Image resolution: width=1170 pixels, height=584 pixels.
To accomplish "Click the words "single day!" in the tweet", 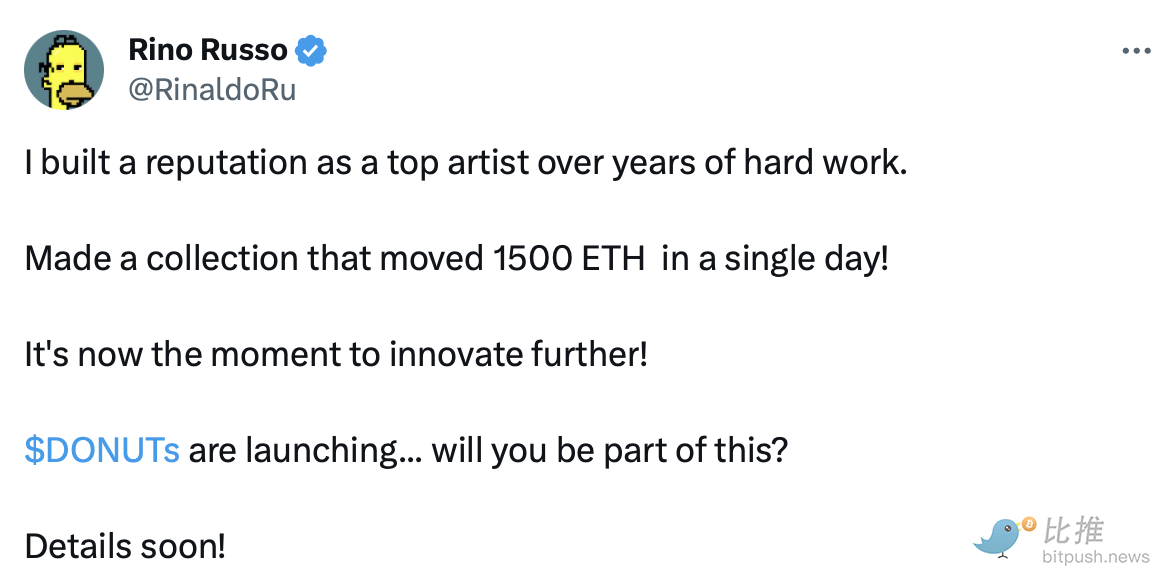I will tap(807, 260).
